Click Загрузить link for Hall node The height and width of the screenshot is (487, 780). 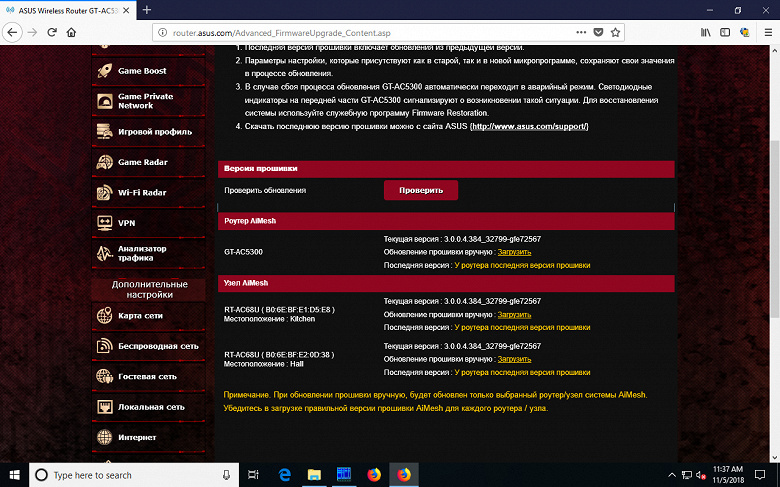(514, 359)
